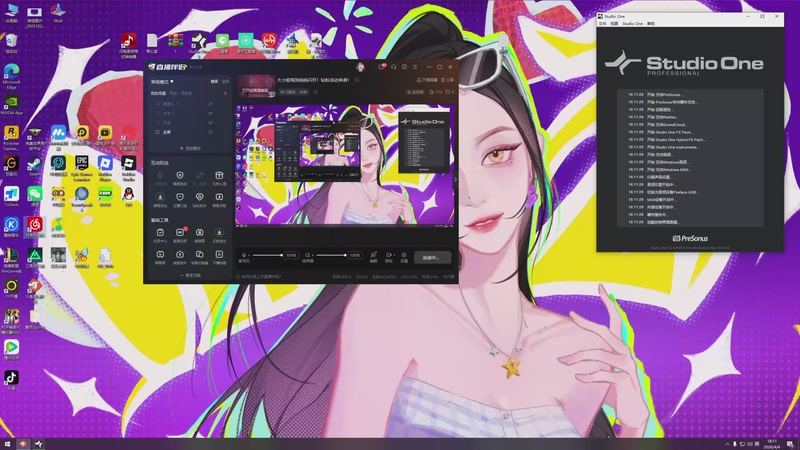Viewport: 800px width, 450px height.
Task: Open the Studio One menu in menu bar
Action: coord(632,23)
